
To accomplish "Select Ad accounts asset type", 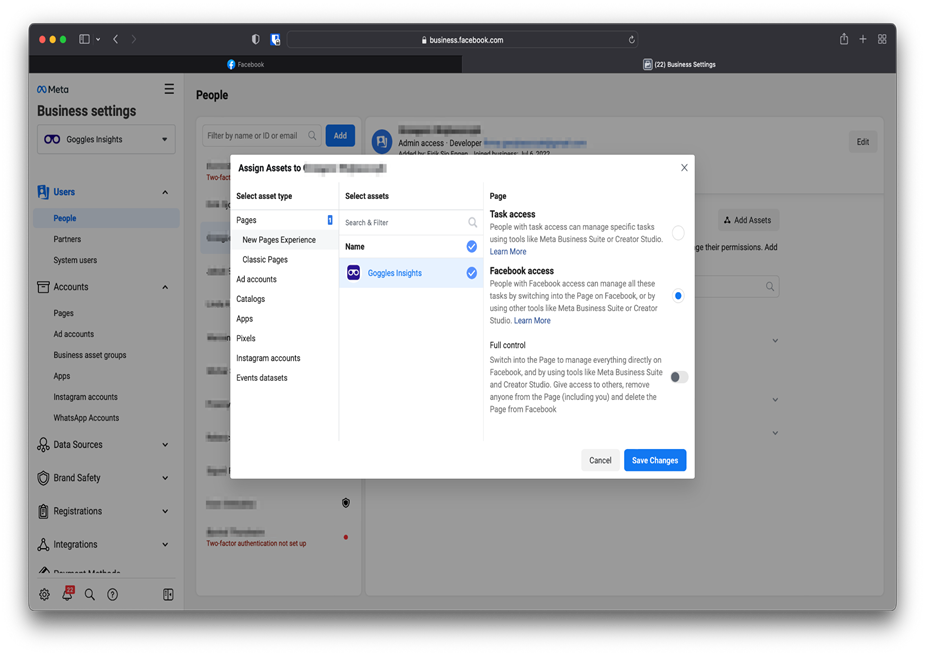I will 257,279.
